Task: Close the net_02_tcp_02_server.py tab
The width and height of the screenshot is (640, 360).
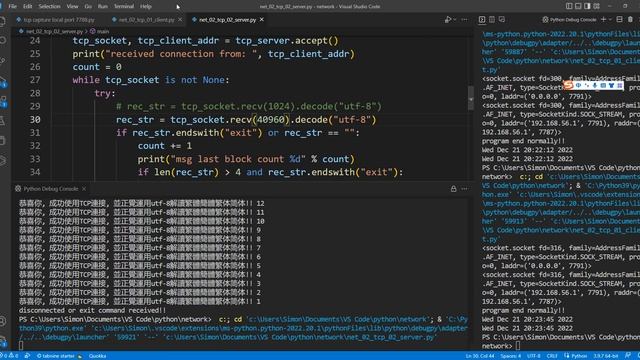Action: pyautogui.click(x=262, y=20)
